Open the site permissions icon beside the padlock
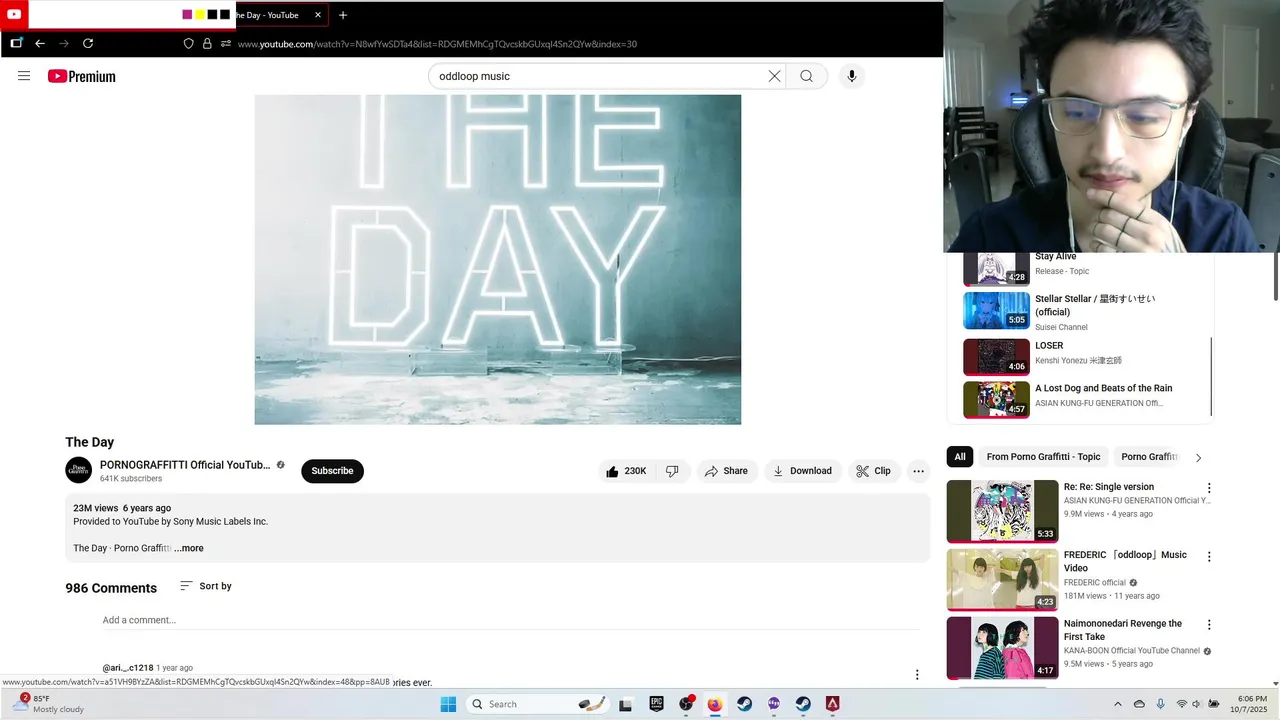 point(226,44)
